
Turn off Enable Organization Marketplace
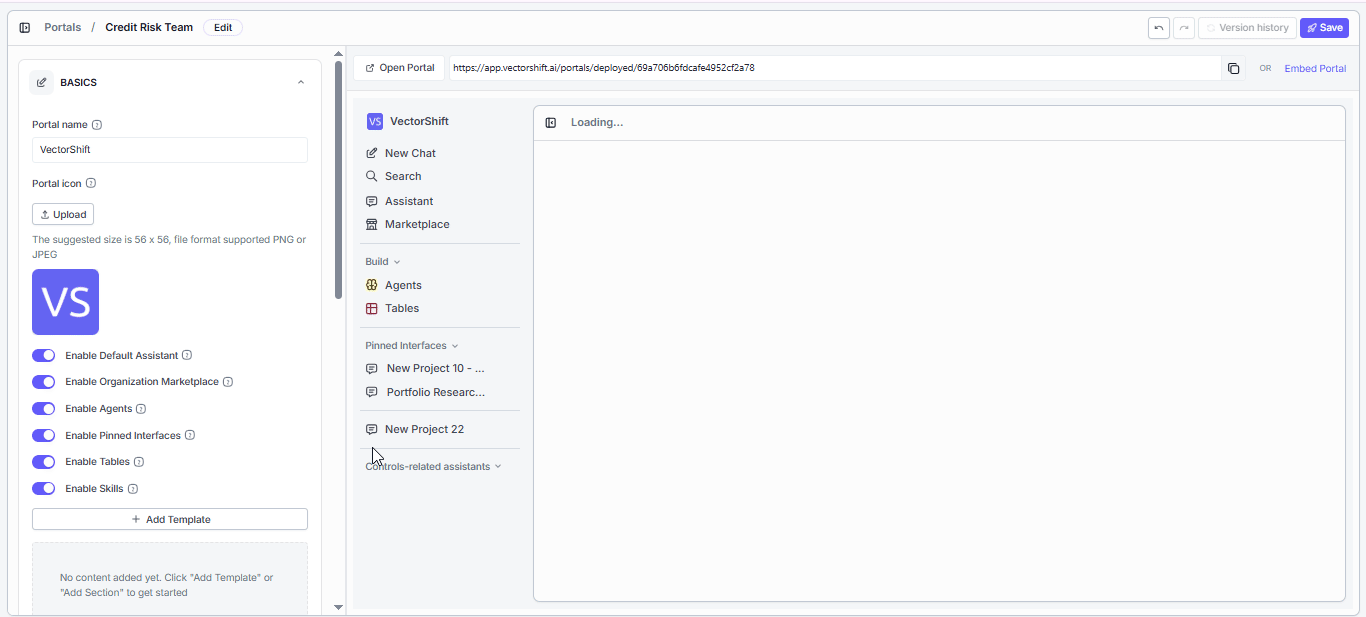click(x=43, y=381)
